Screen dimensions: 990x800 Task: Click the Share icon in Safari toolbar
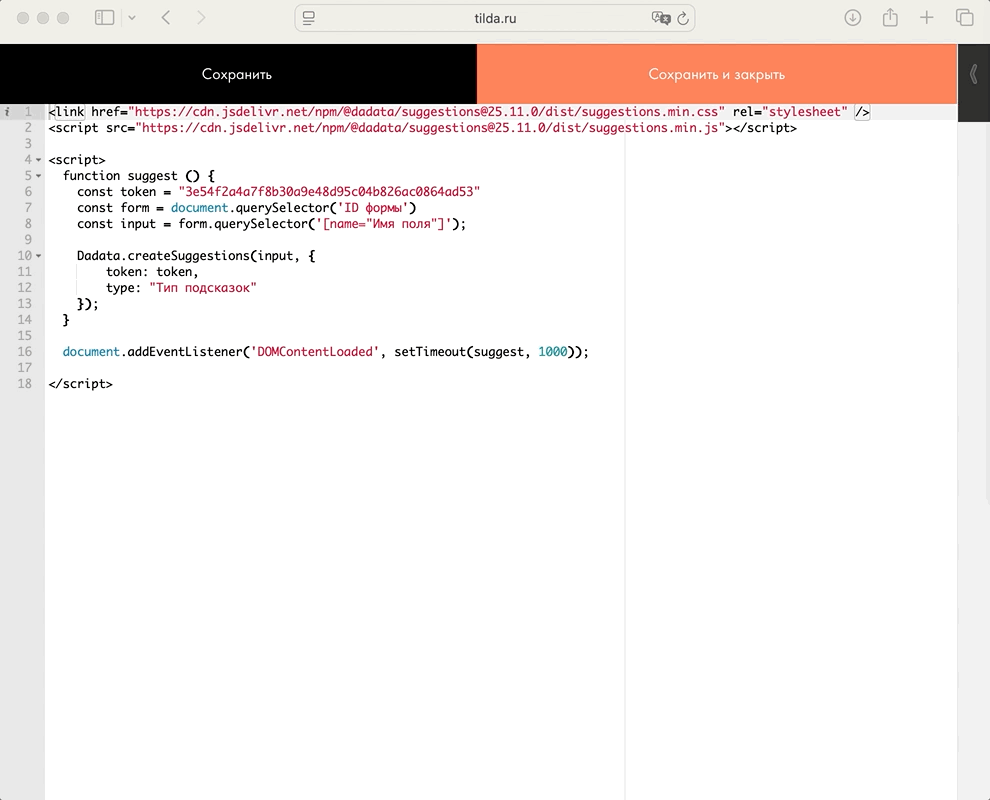pos(890,18)
